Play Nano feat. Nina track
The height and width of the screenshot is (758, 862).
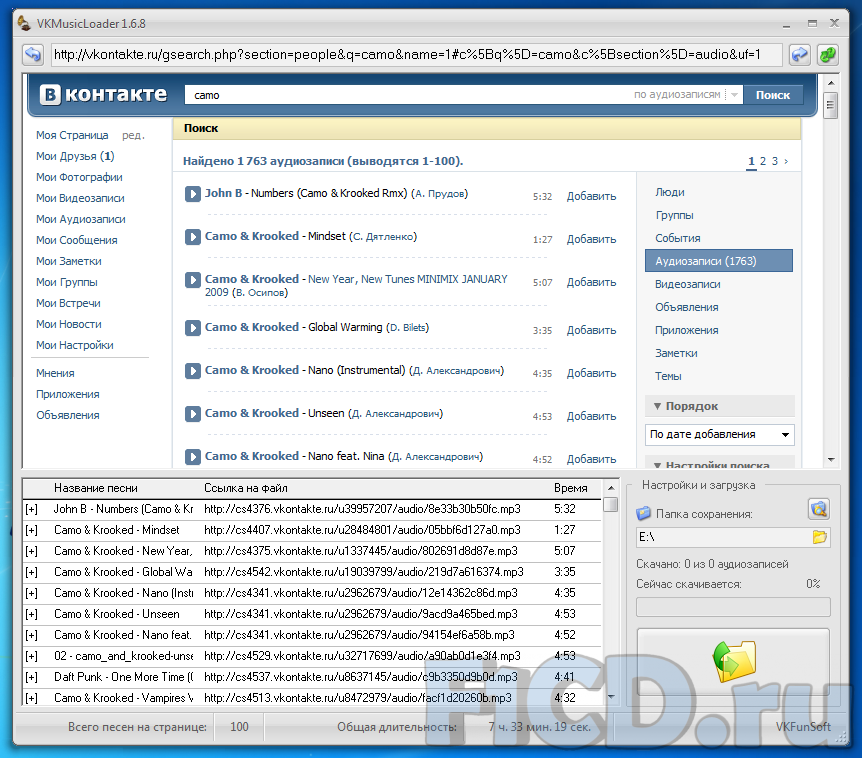click(x=192, y=456)
